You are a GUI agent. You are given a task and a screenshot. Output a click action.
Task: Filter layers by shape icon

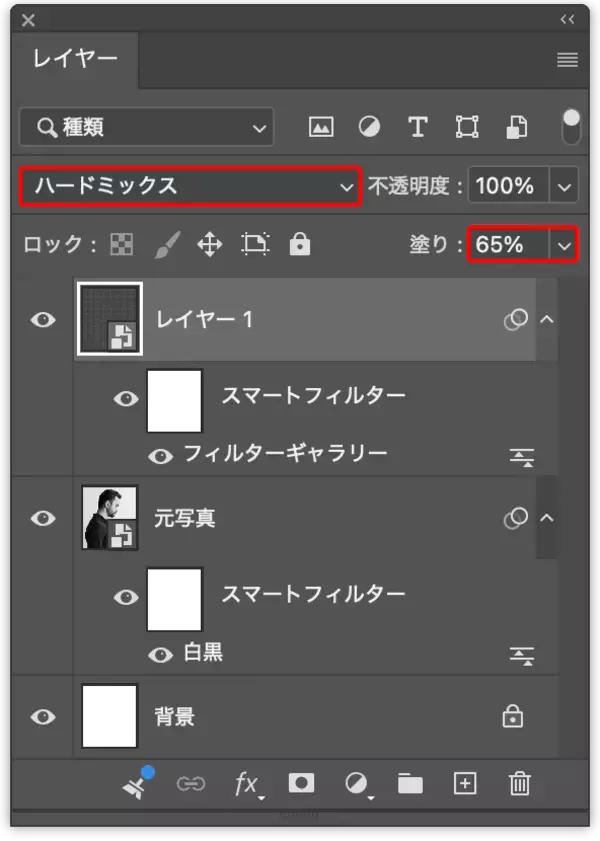[x=467, y=127]
